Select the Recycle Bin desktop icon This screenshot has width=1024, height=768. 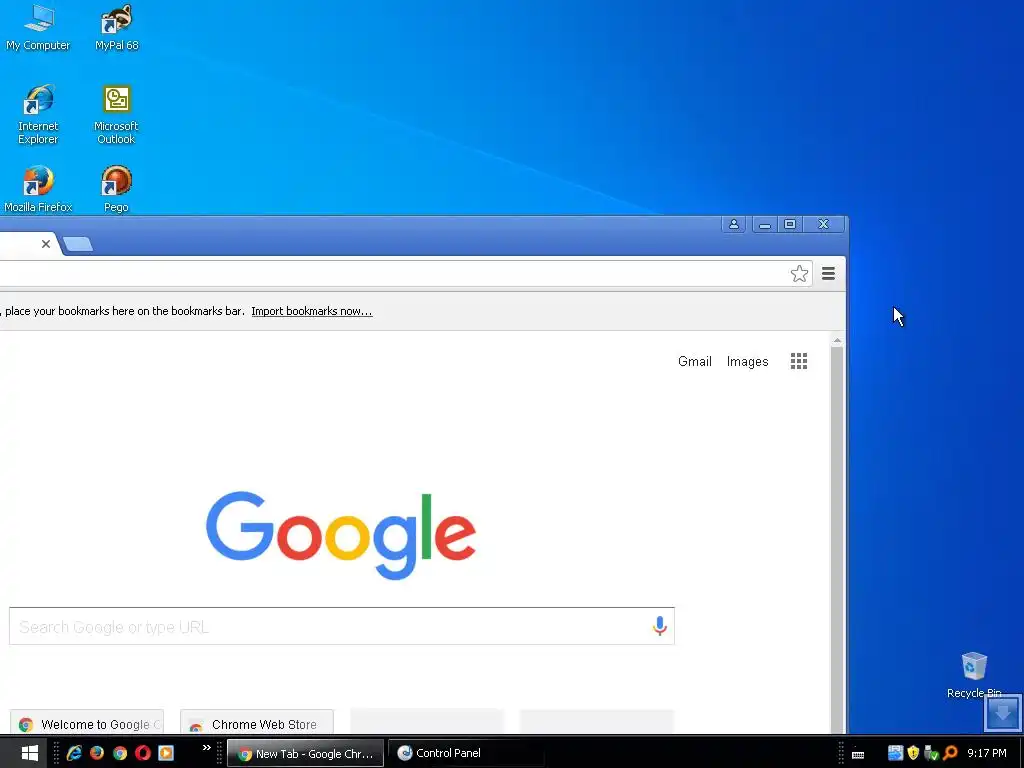click(974, 675)
